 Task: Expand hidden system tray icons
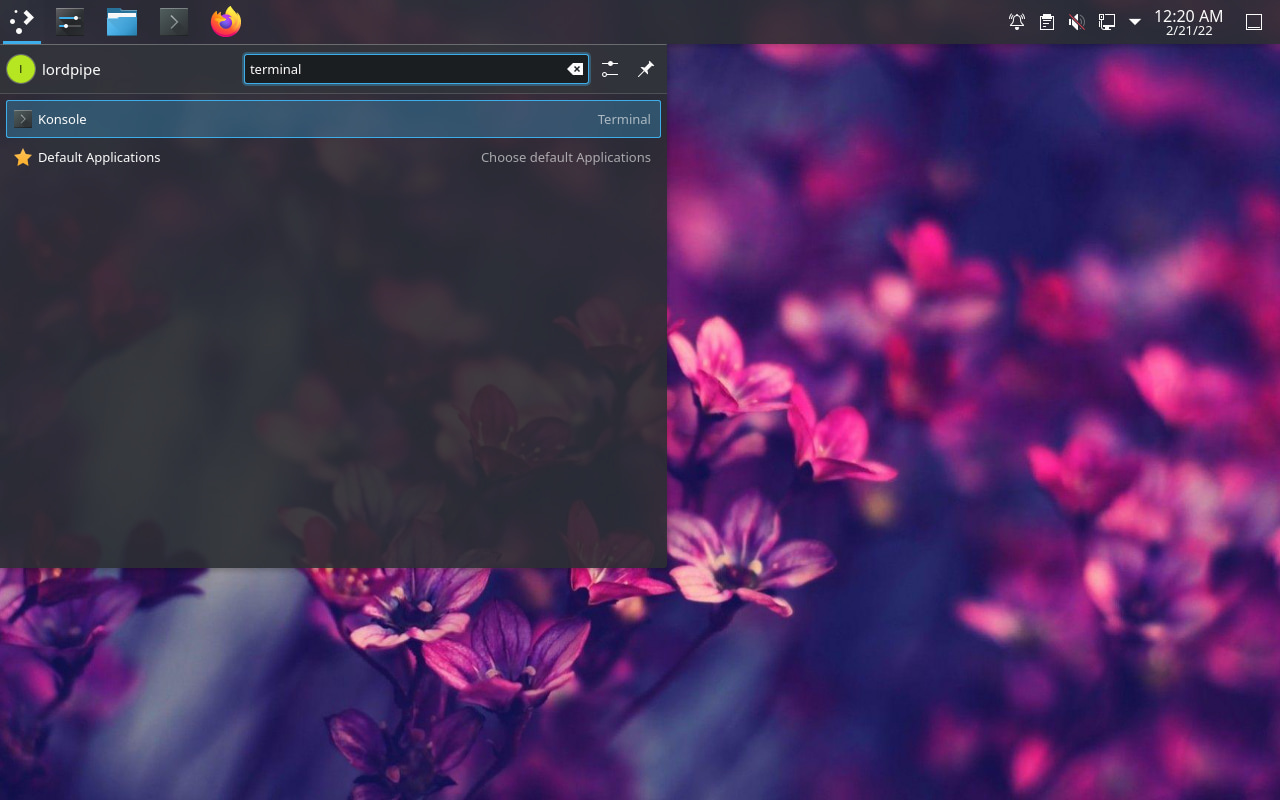(1134, 21)
